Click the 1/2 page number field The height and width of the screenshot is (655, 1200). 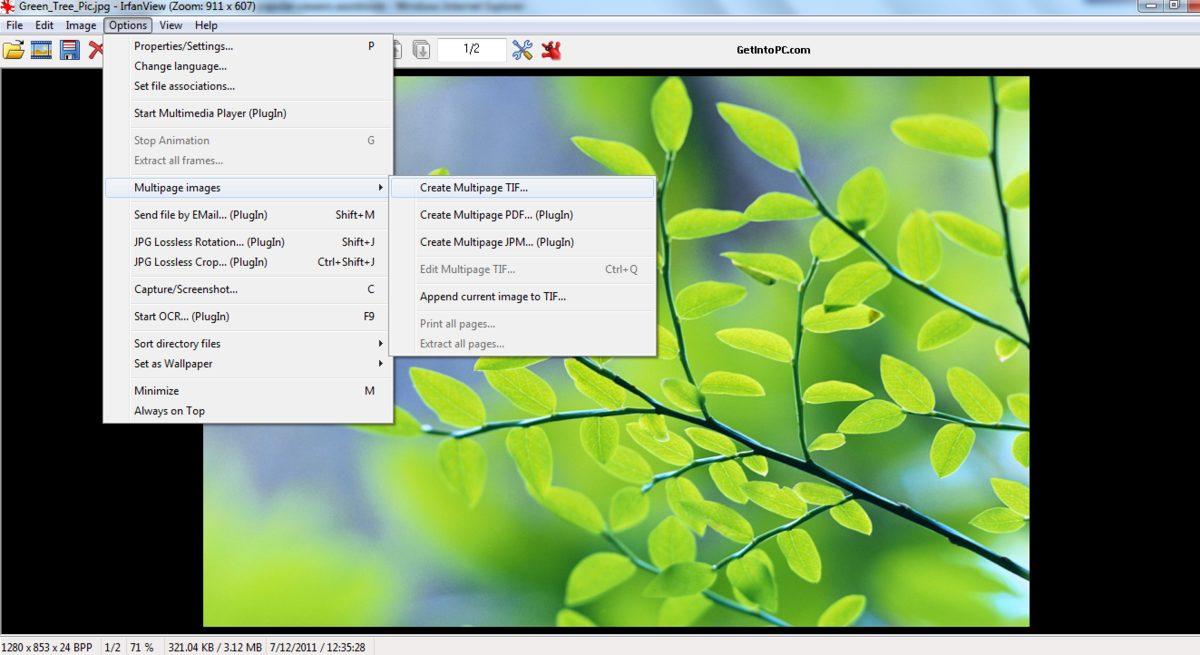tap(471, 50)
